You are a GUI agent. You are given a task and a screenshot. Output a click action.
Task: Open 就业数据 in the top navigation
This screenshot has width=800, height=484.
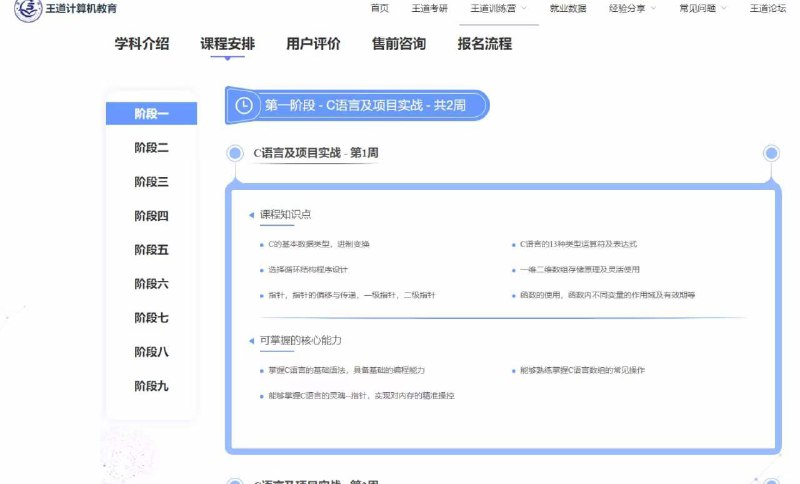[x=568, y=8]
